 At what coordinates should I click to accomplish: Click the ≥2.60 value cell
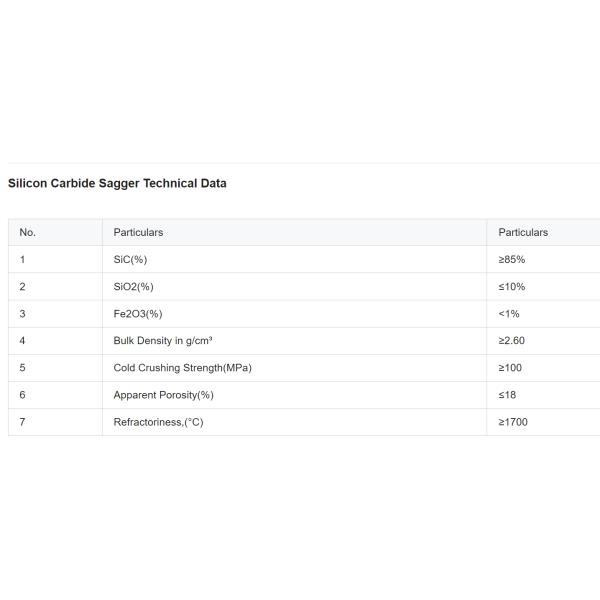click(512, 340)
